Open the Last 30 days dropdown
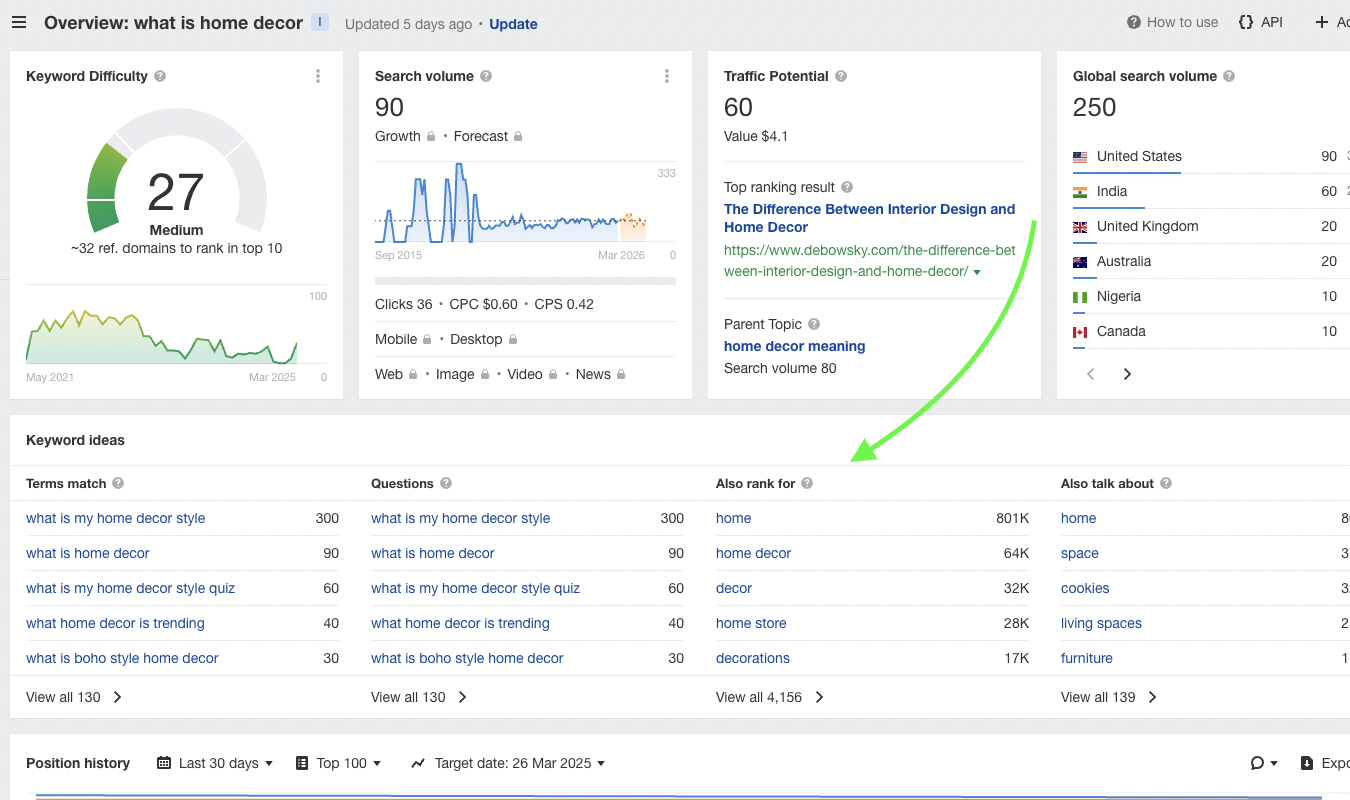Screen dimensions: 1350x800 pos(215,763)
